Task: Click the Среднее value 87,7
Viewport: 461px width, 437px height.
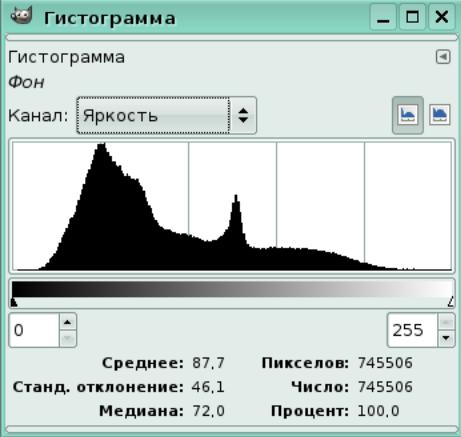Action: click(208, 363)
